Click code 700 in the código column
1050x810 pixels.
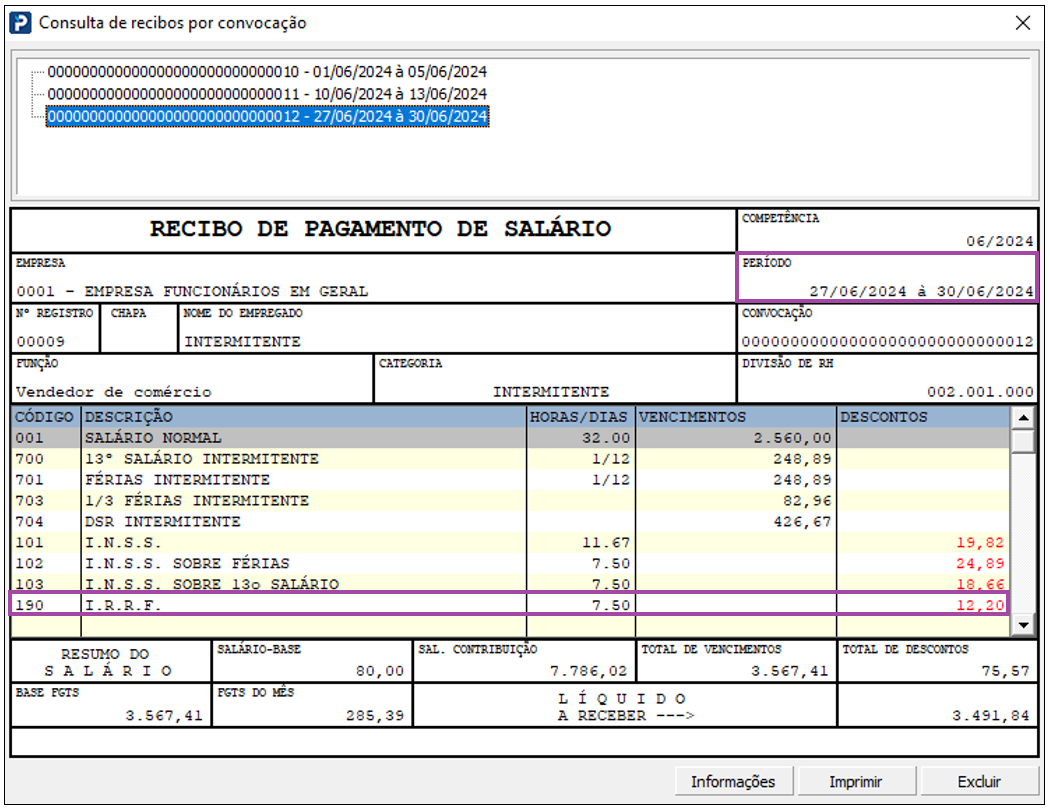29,459
